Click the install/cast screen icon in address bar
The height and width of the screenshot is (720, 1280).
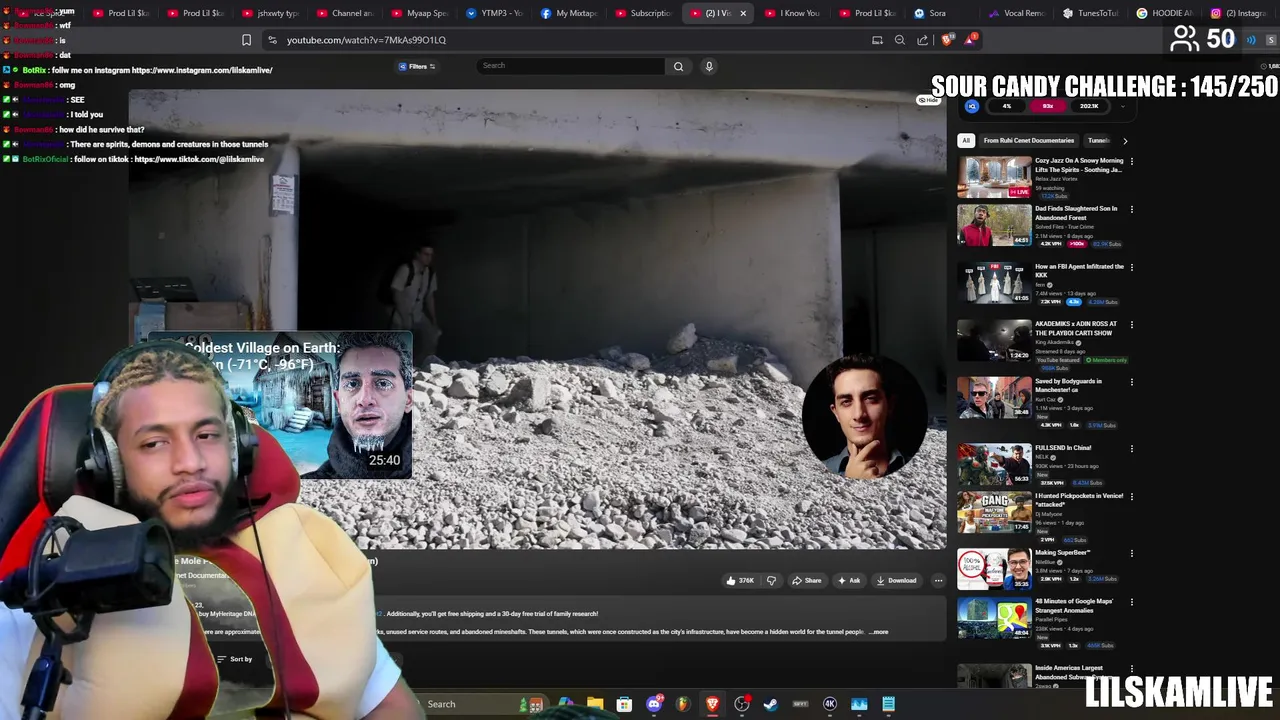pyautogui.click(x=877, y=40)
